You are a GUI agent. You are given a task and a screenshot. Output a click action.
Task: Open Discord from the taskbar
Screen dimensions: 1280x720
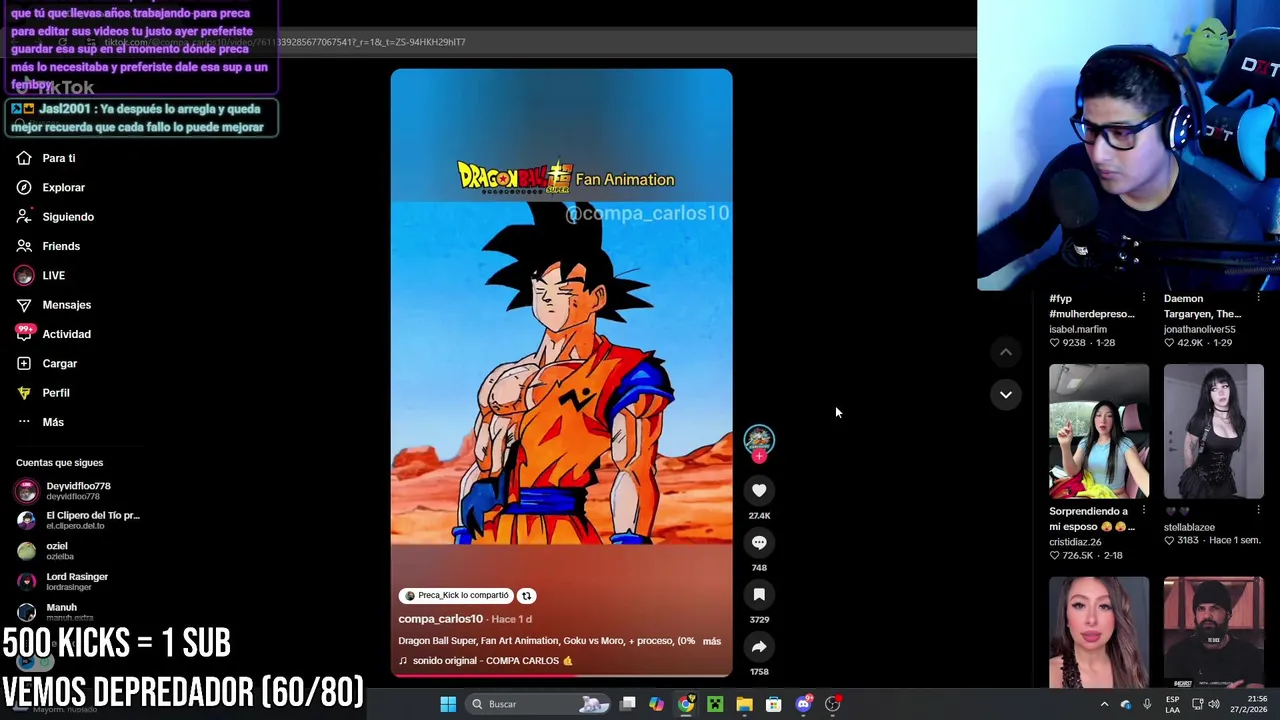tap(803, 704)
